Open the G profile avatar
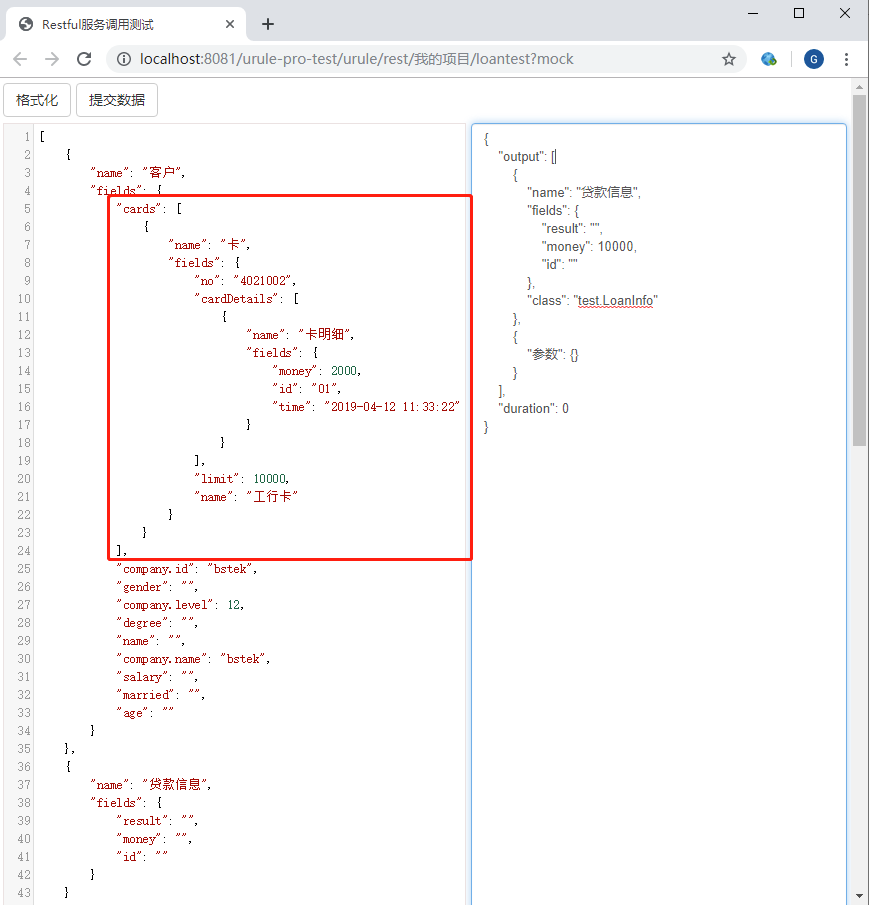This screenshot has height=905, width=869. (x=814, y=59)
